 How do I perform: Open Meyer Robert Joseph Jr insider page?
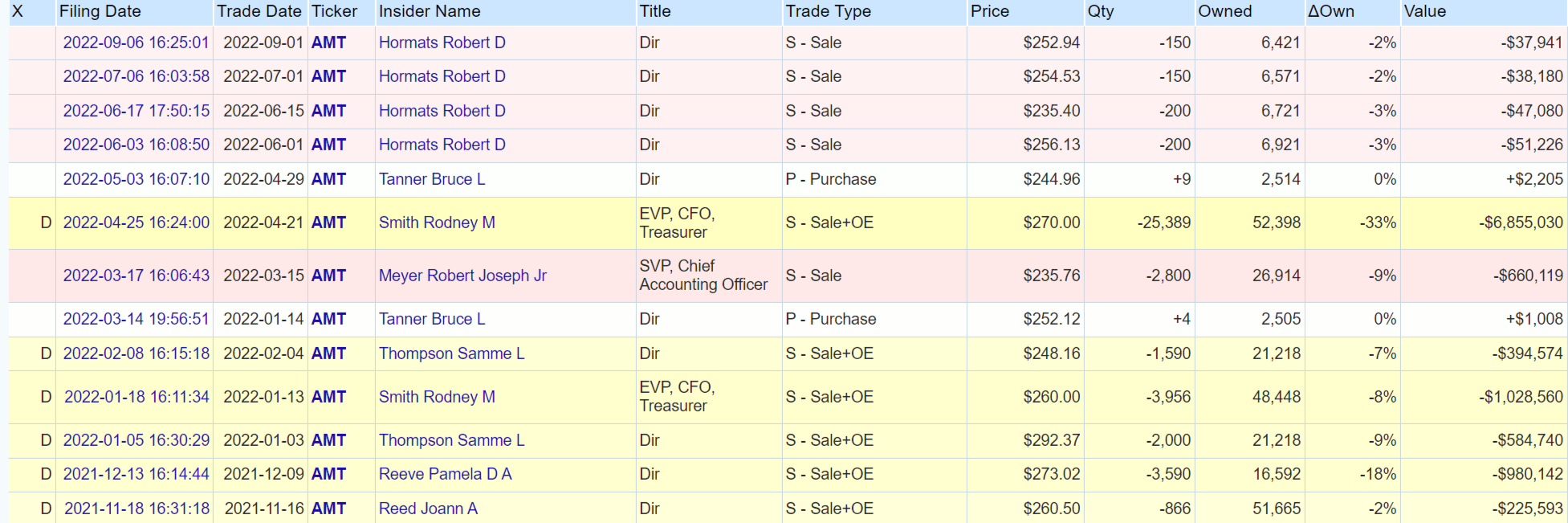coord(462,276)
